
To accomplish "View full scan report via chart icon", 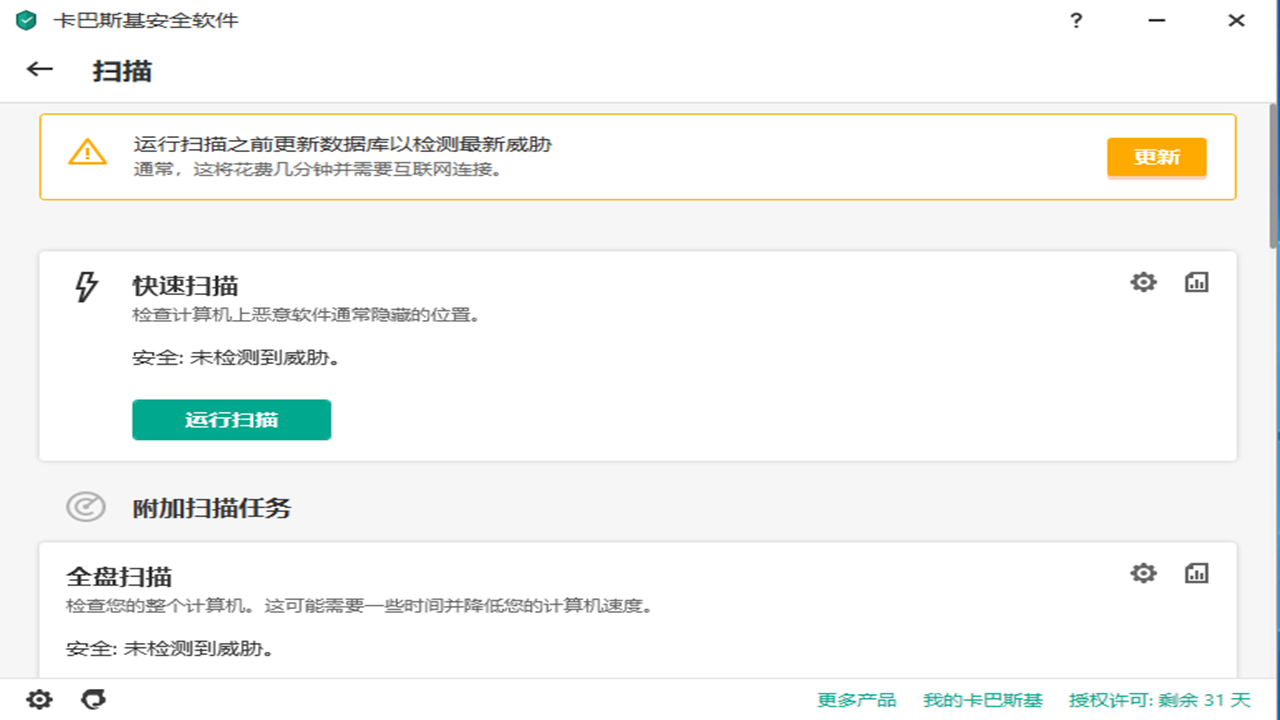I will point(1197,573).
